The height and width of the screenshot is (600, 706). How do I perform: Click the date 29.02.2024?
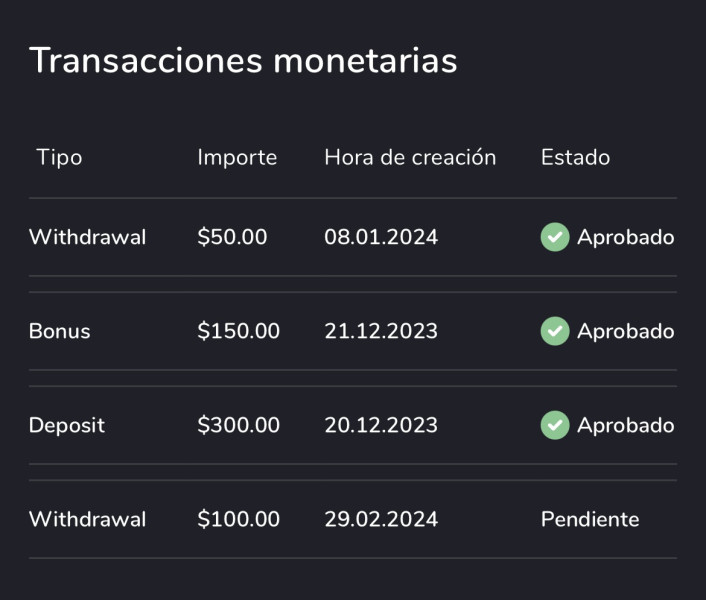point(381,519)
